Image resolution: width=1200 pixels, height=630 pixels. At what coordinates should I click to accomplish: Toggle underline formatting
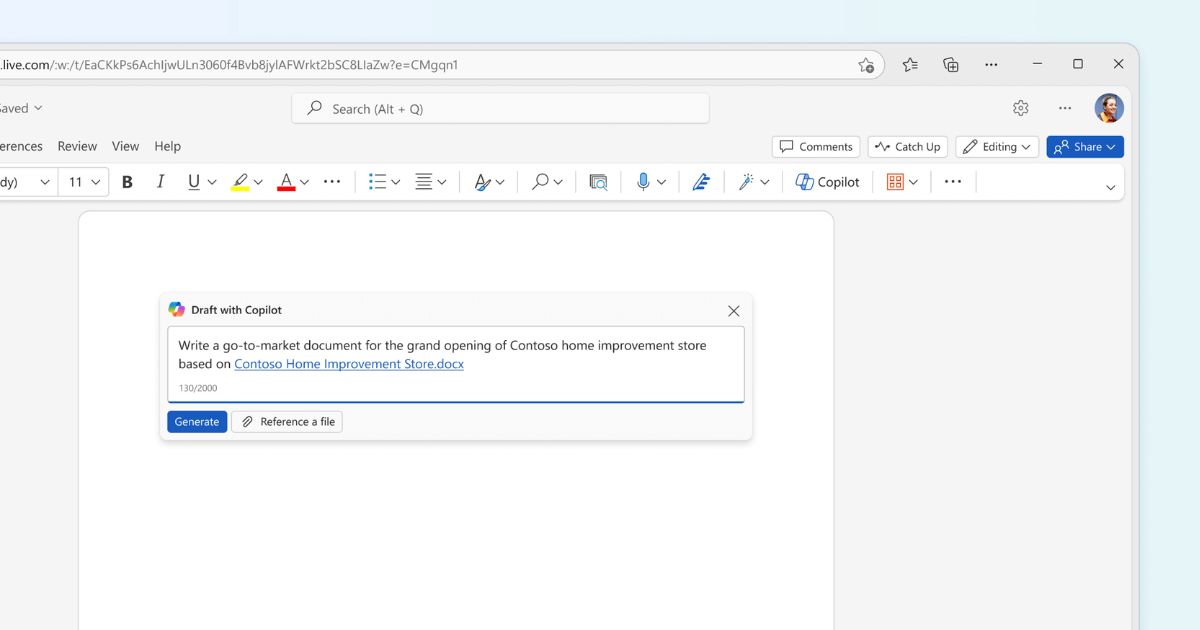tap(193, 182)
